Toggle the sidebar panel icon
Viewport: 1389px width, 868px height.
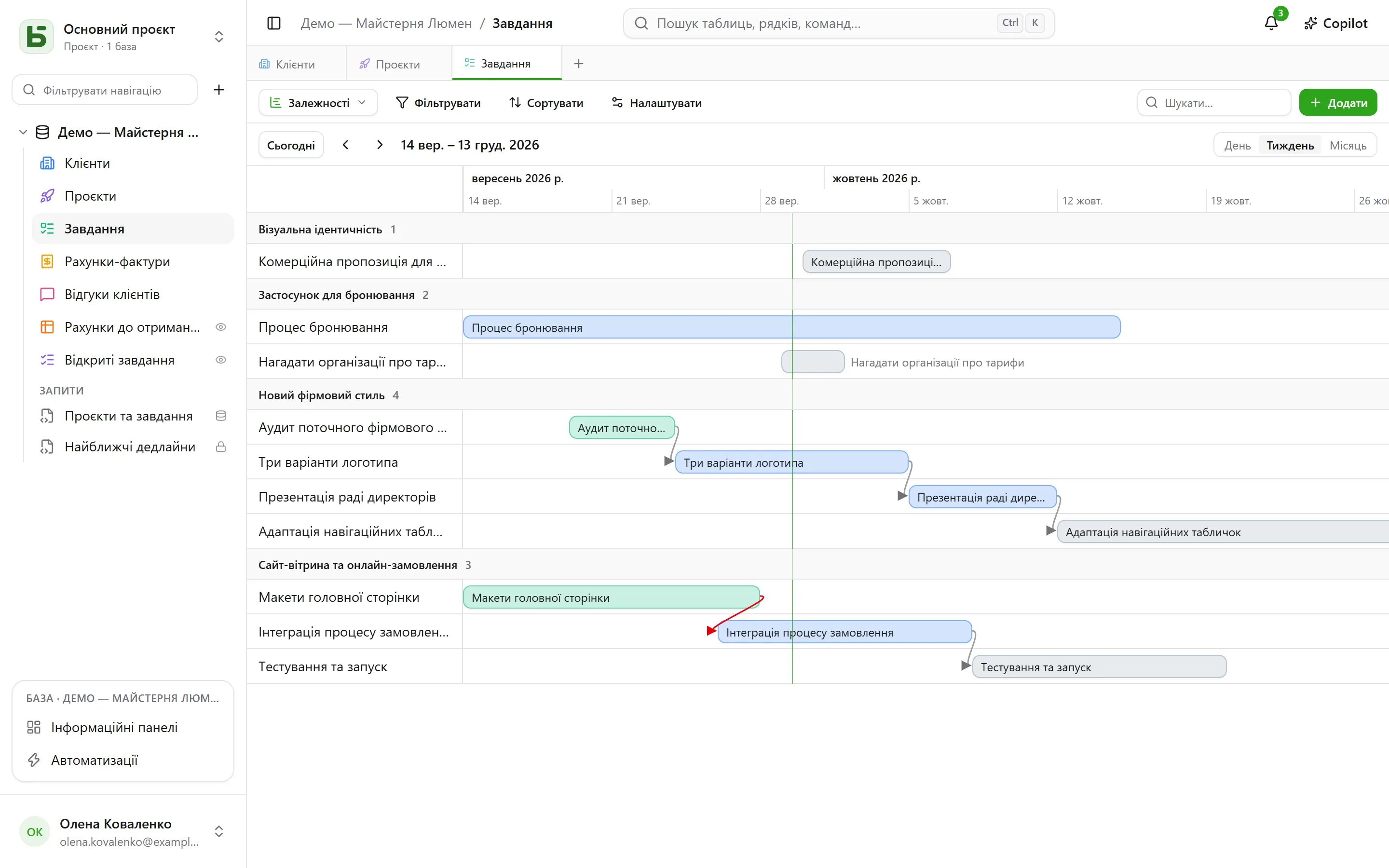pyautogui.click(x=274, y=24)
